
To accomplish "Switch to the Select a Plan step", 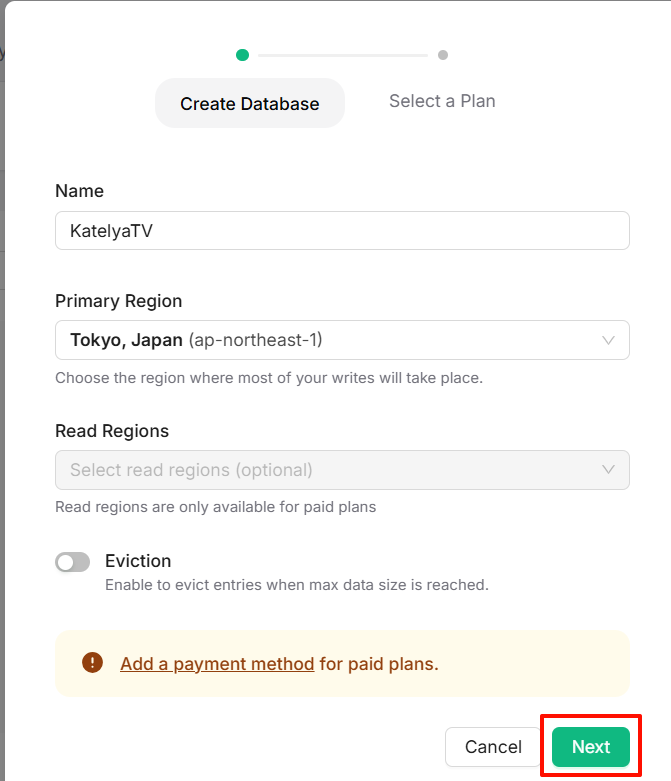I will 442,101.
